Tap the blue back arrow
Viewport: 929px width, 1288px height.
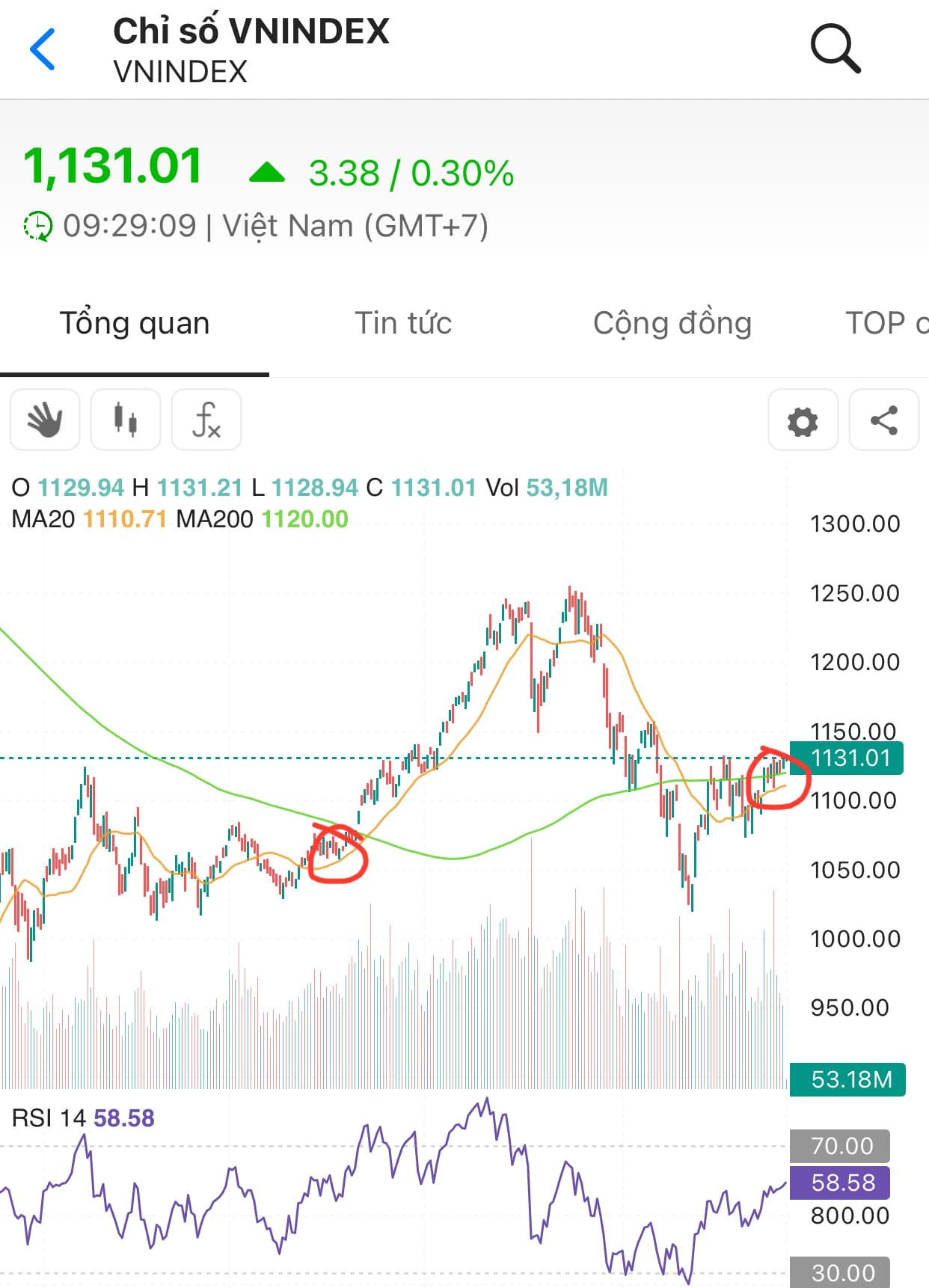pyautogui.click(x=43, y=49)
